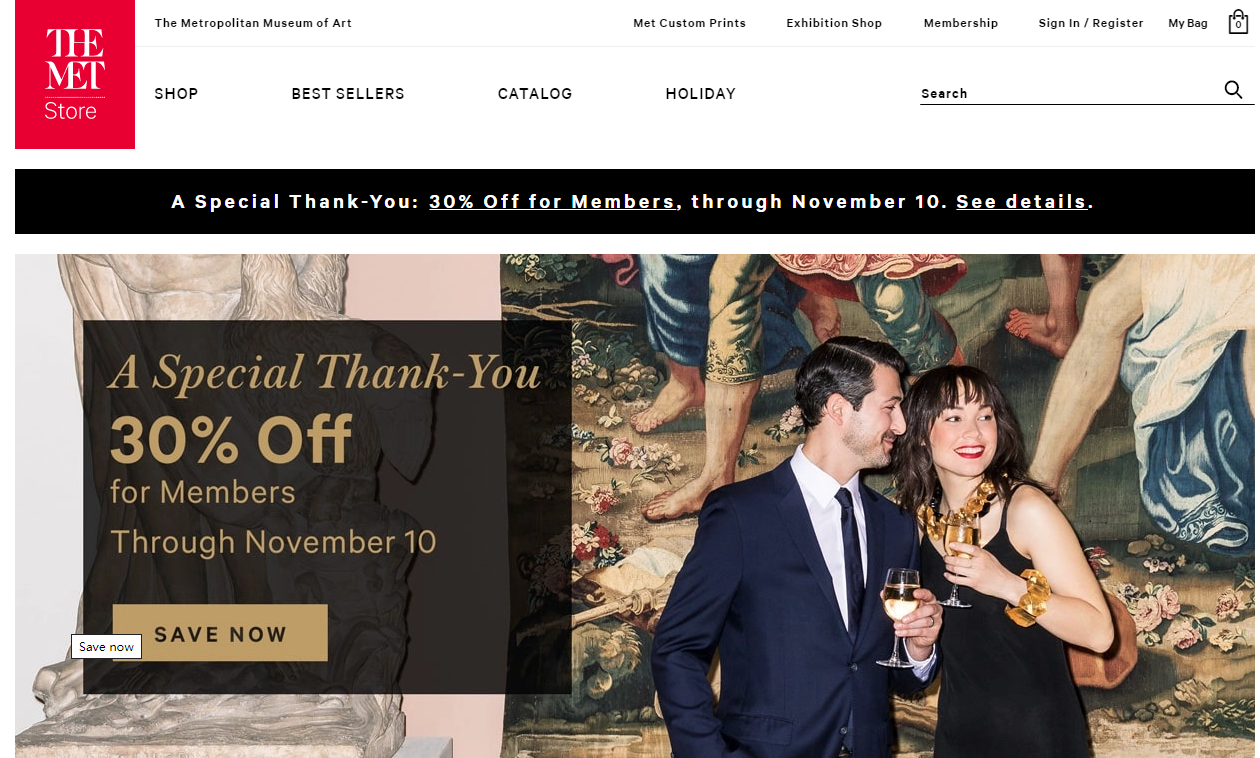Click the See details link
This screenshot has height=758, width=1260.
pyautogui.click(x=1021, y=202)
